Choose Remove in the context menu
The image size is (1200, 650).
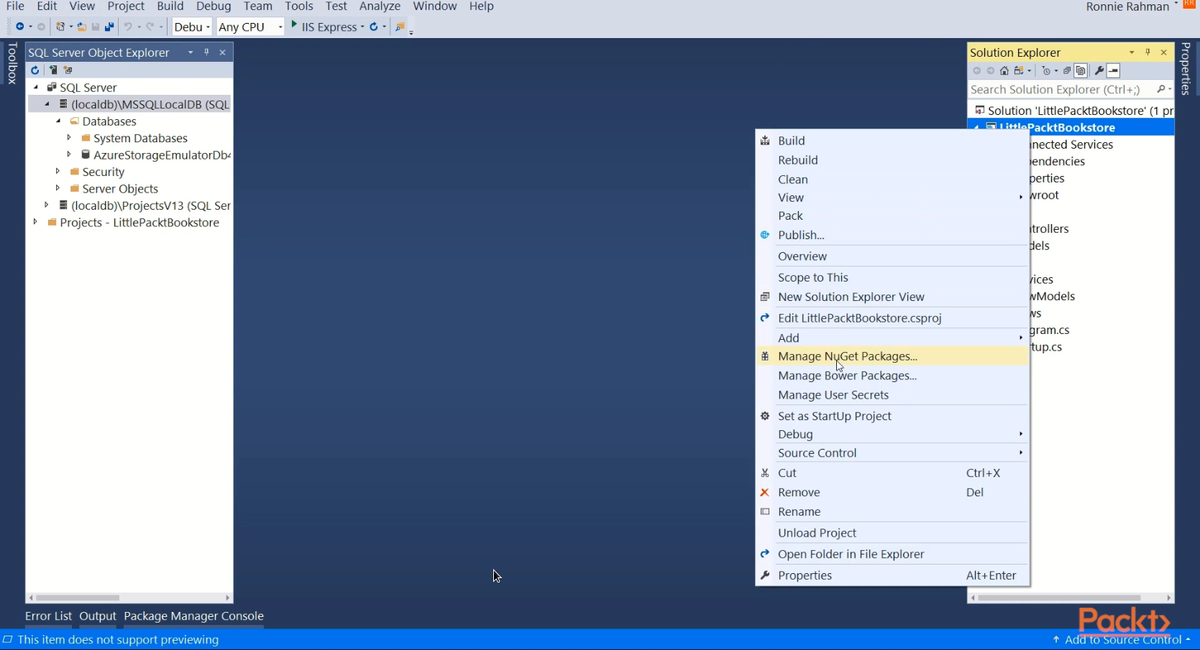[x=799, y=492]
